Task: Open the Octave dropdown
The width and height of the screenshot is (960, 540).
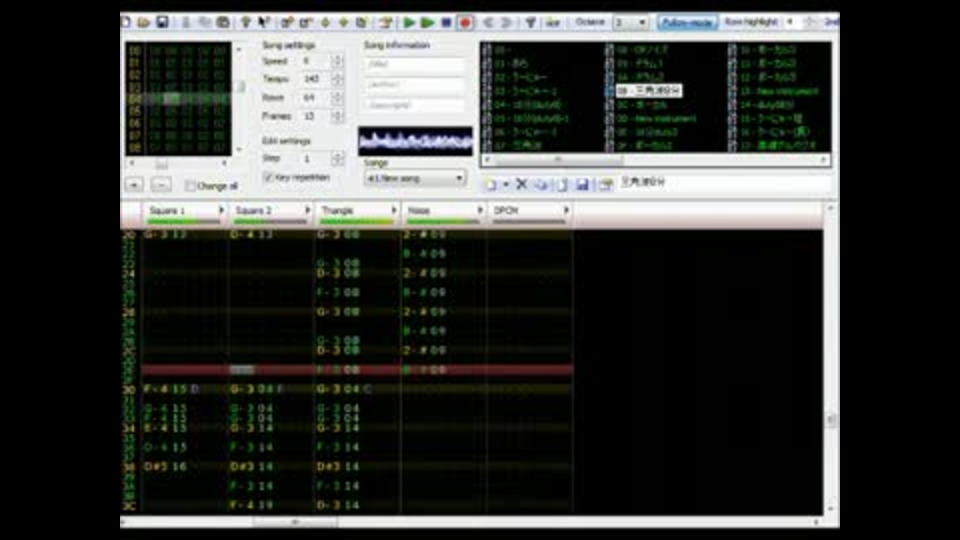Action: (631, 23)
